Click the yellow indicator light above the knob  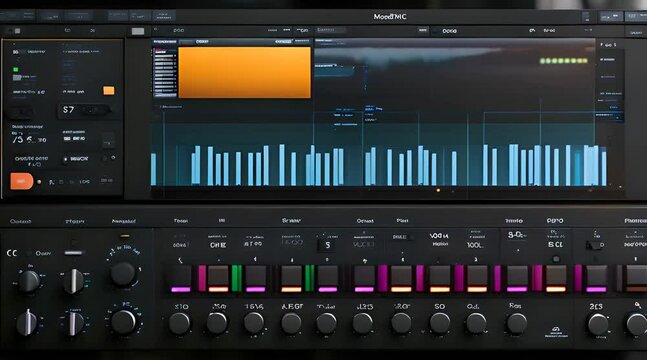point(125,236)
